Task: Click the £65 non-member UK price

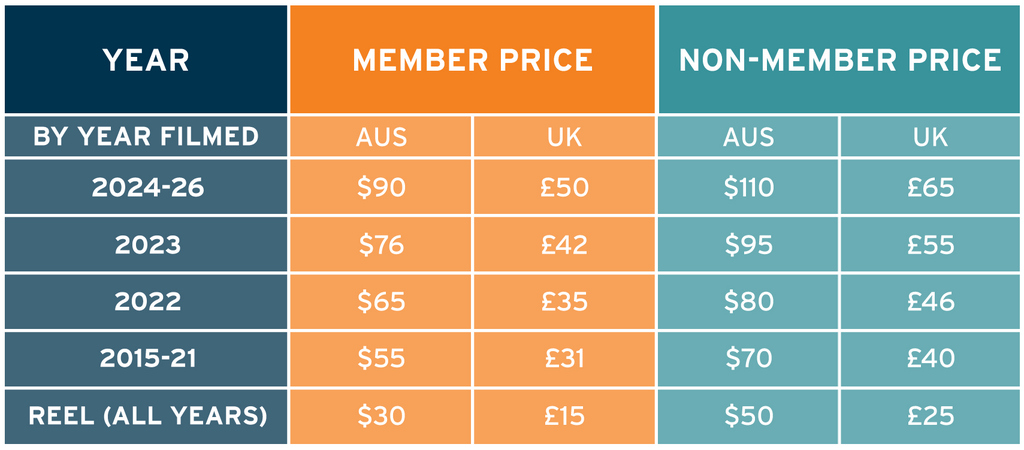Action: (931, 187)
